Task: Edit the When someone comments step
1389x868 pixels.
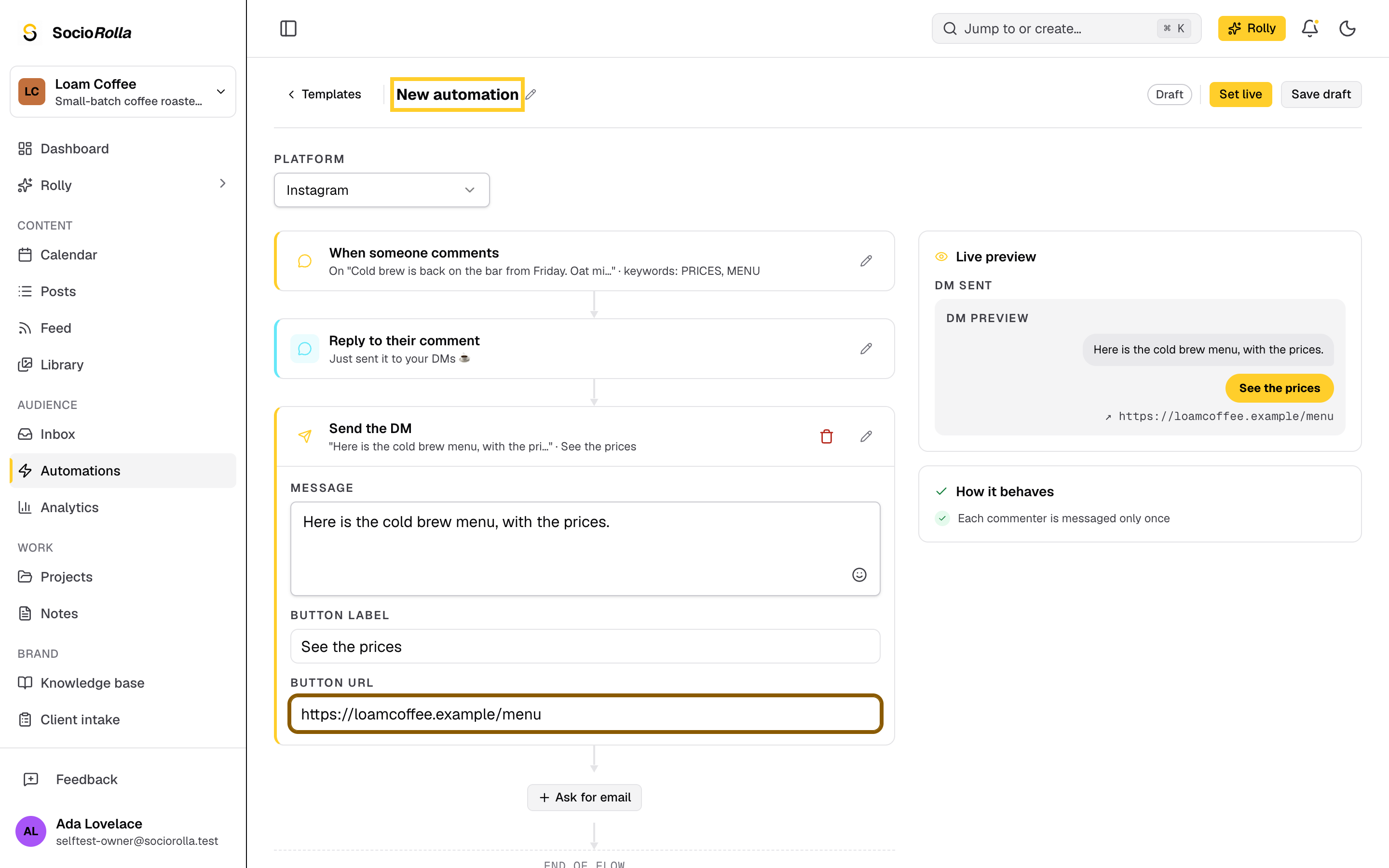Action: coord(866,261)
